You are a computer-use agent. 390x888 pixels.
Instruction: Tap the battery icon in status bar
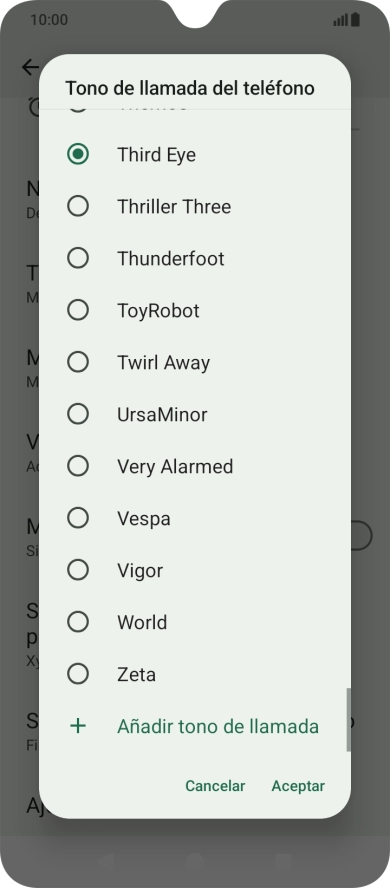tap(355, 20)
